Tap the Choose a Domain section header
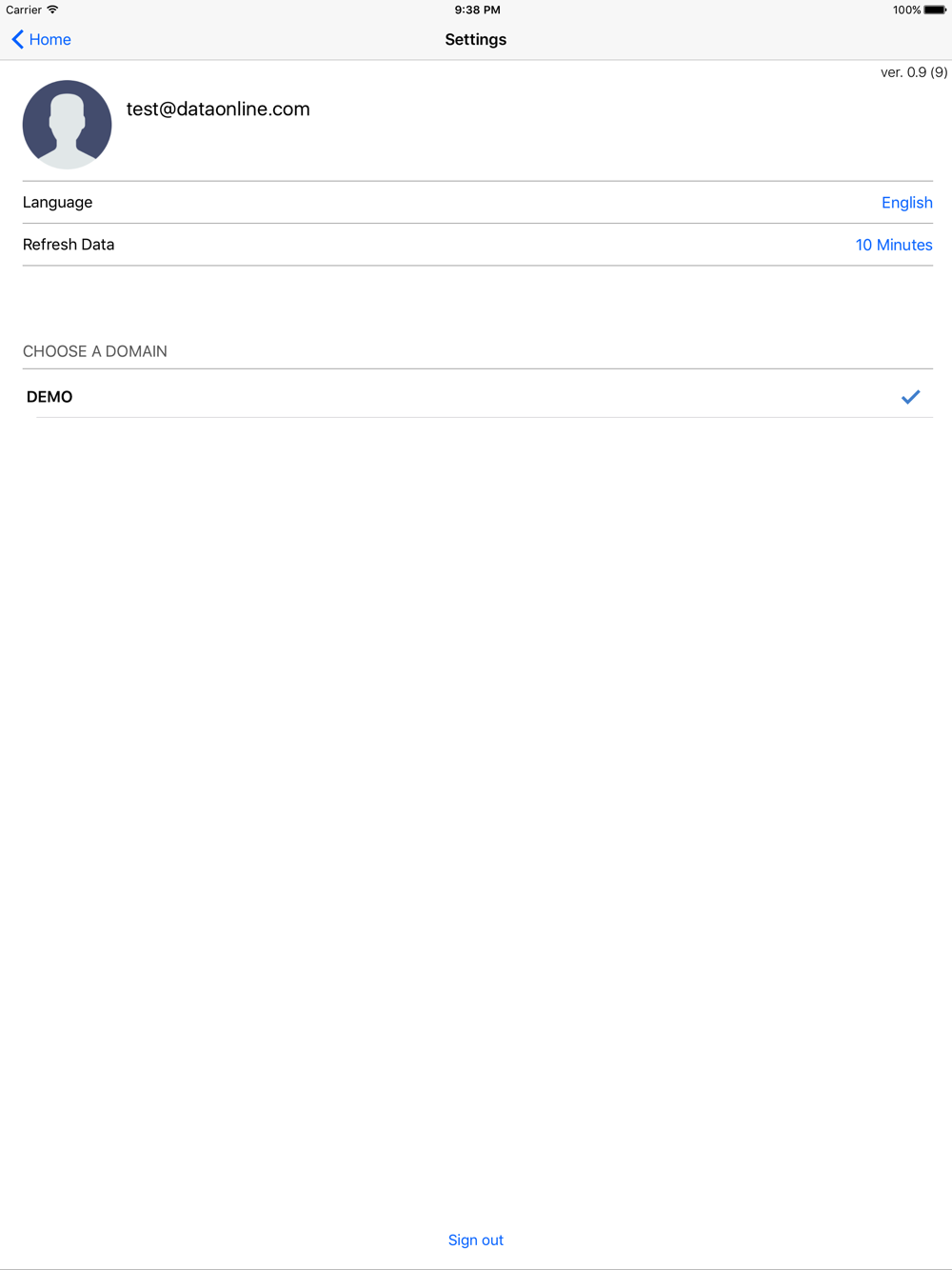 [95, 351]
